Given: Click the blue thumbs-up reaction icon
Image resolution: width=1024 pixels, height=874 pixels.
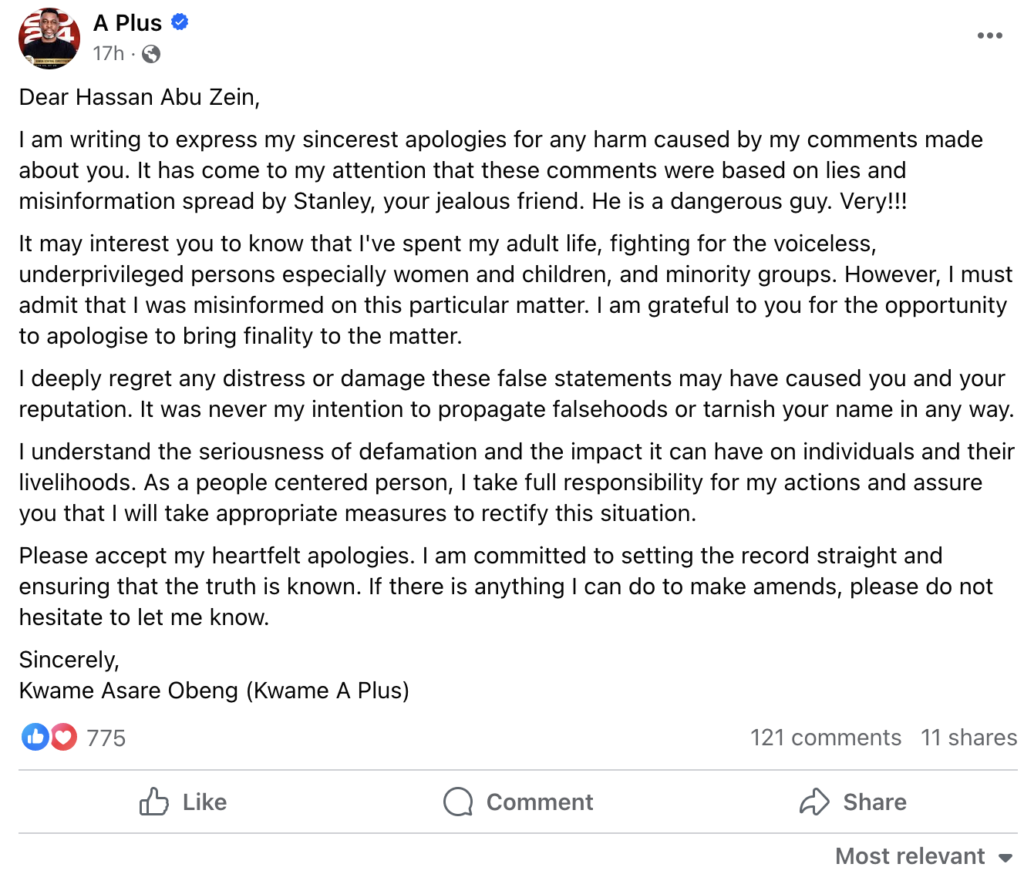Looking at the screenshot, I should [34, 738].
